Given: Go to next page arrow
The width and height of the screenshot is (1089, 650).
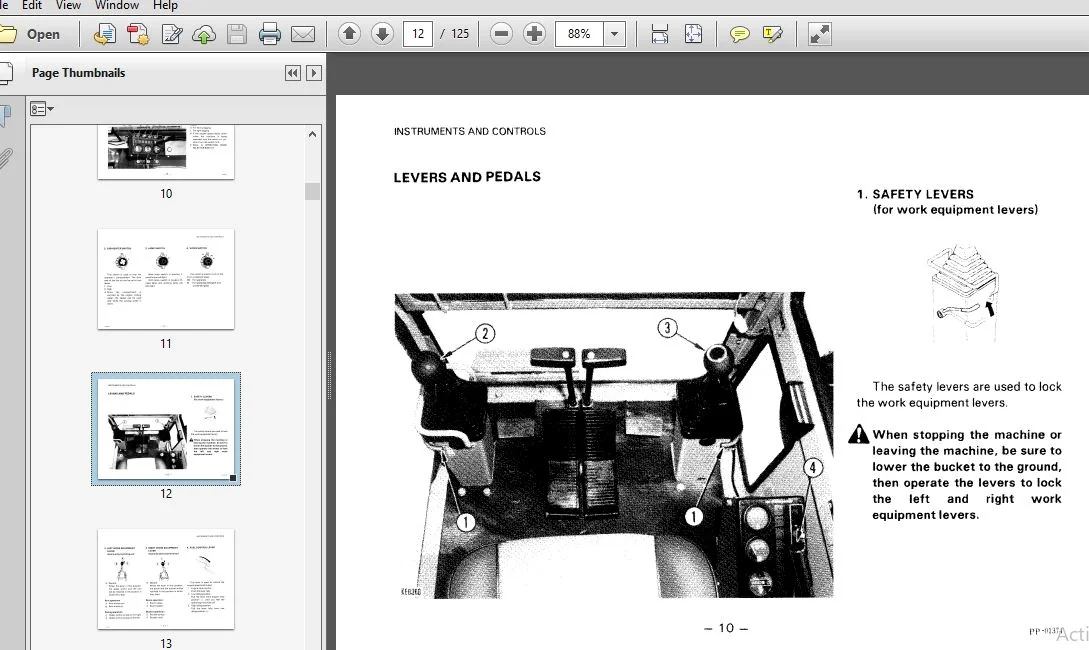Looking at the screenshot, I should pyautogui.click(x=382, y=33).
